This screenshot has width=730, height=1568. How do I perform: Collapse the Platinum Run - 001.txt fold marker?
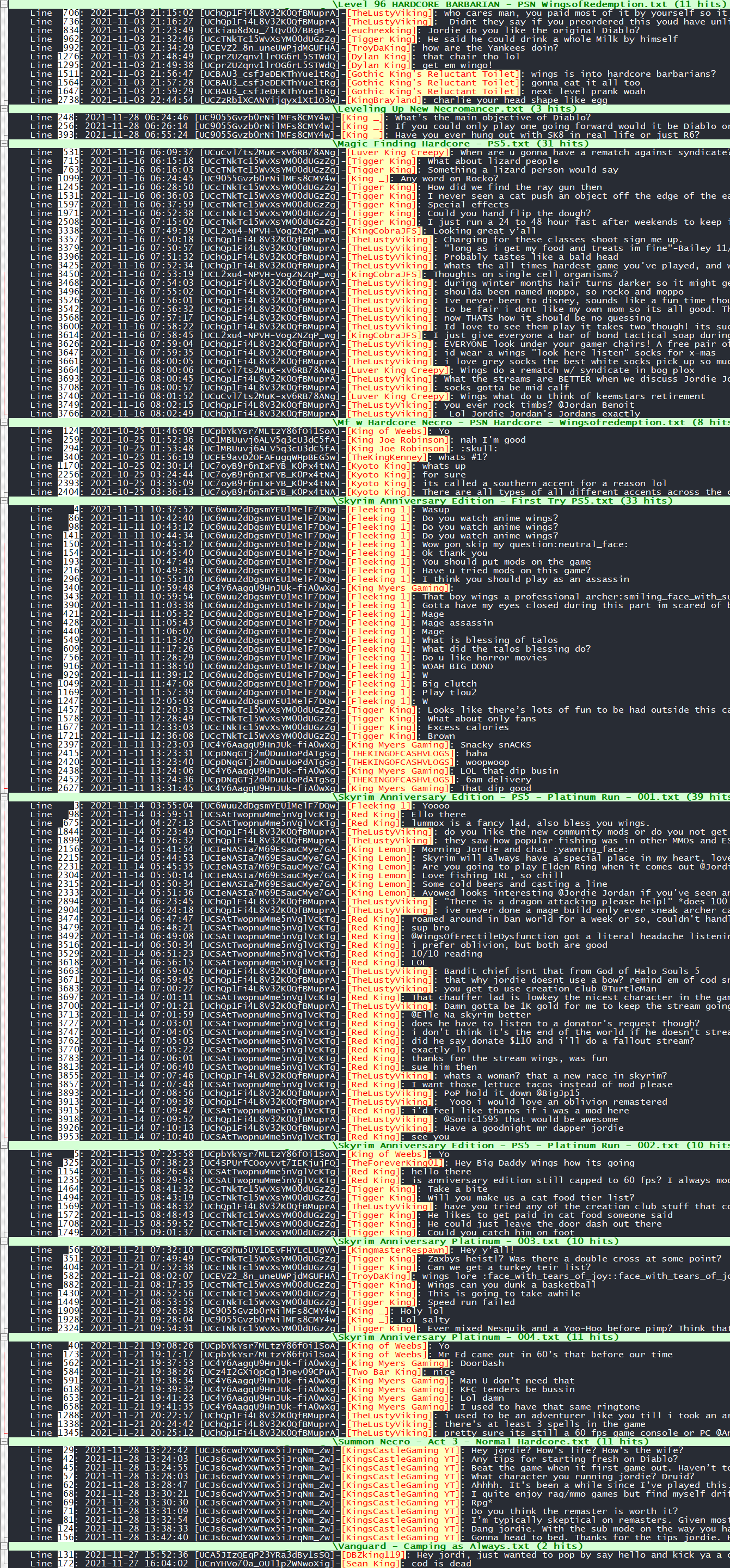click(4, 797)
